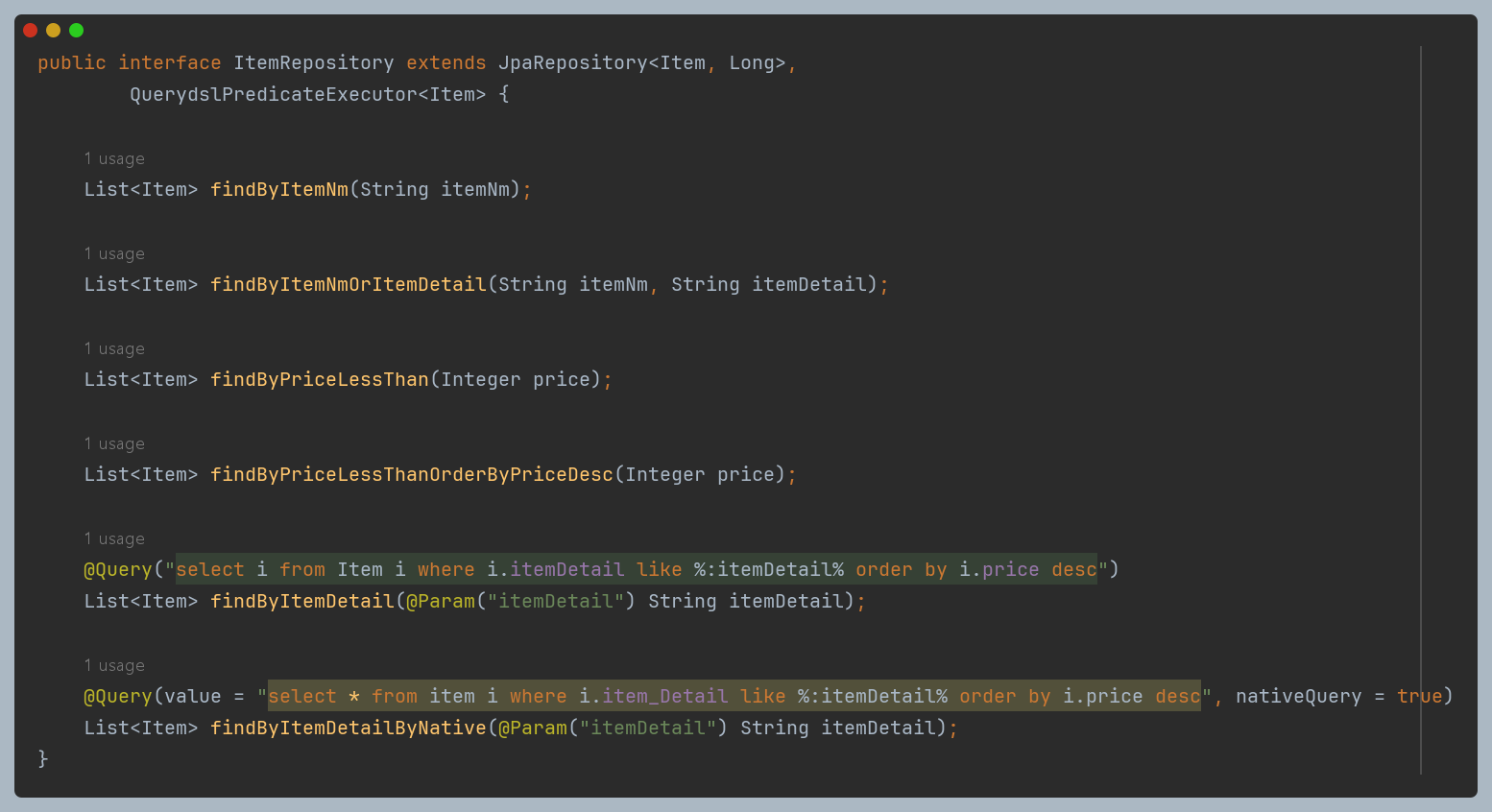Click the QuerydslPredicateExecutor type name
This screenshot has height=812, width=1492.
point(274,94)
